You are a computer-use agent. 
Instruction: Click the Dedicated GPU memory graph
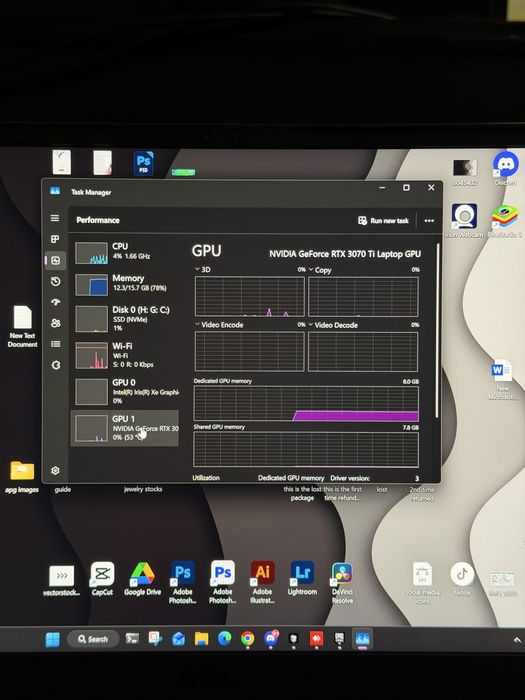click(306, 404)
